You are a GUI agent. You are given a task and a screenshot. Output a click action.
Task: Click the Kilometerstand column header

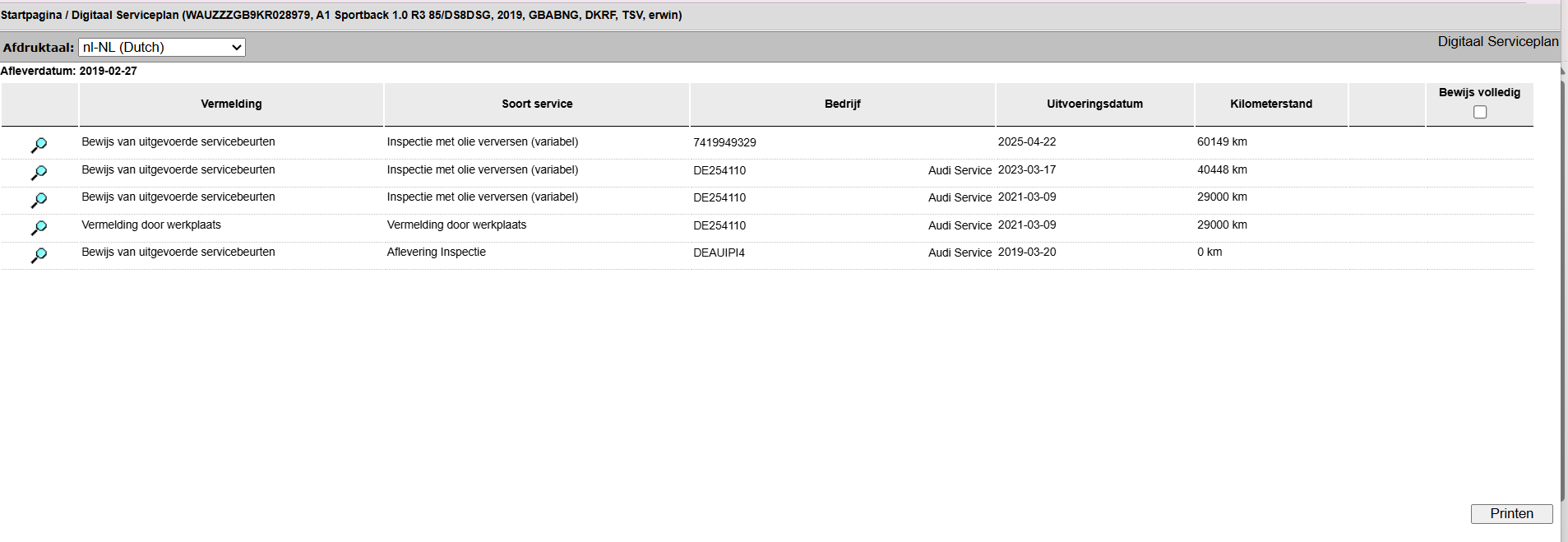pyautogui.click(x=1271, y=104)
